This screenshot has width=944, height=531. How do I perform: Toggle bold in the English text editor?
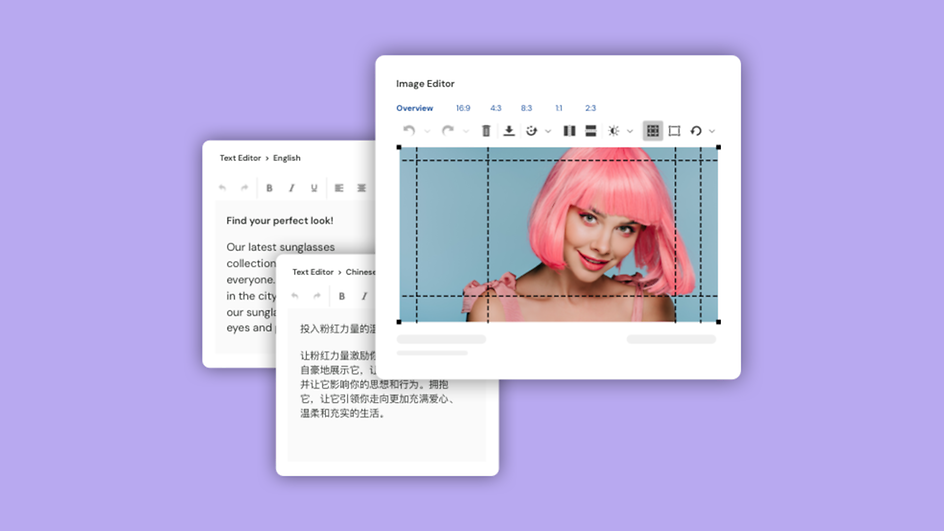[269, 188]
